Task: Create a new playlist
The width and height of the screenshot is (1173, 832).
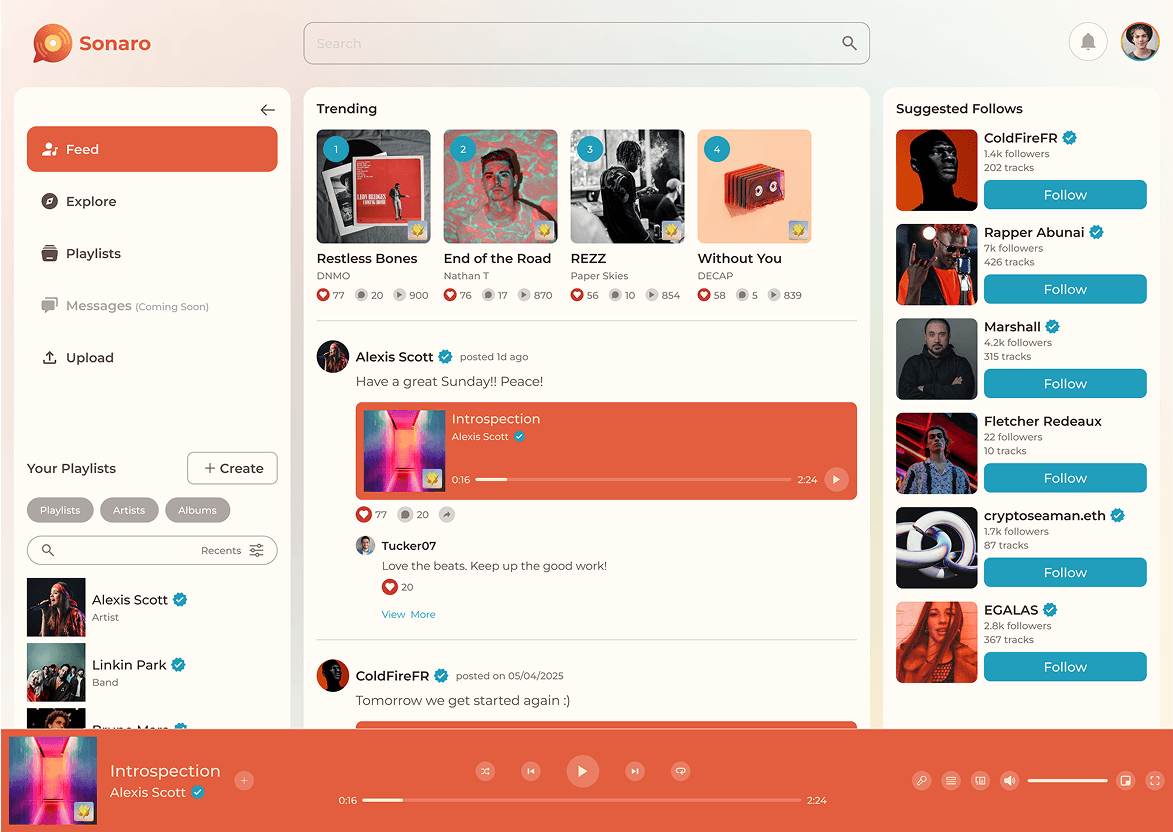Action: click(x=232, y=468)
